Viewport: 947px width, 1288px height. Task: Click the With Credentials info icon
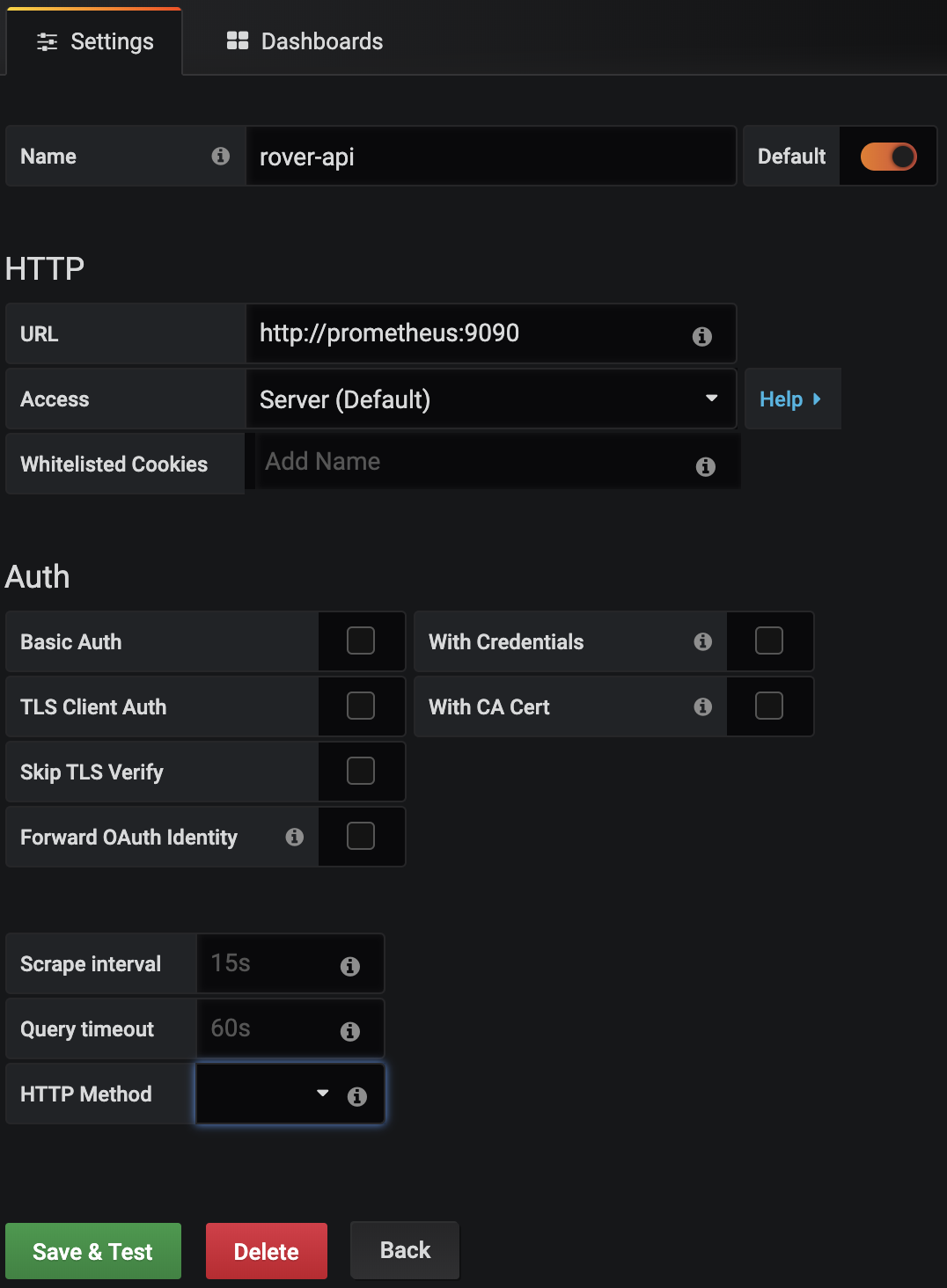point(701,642)
